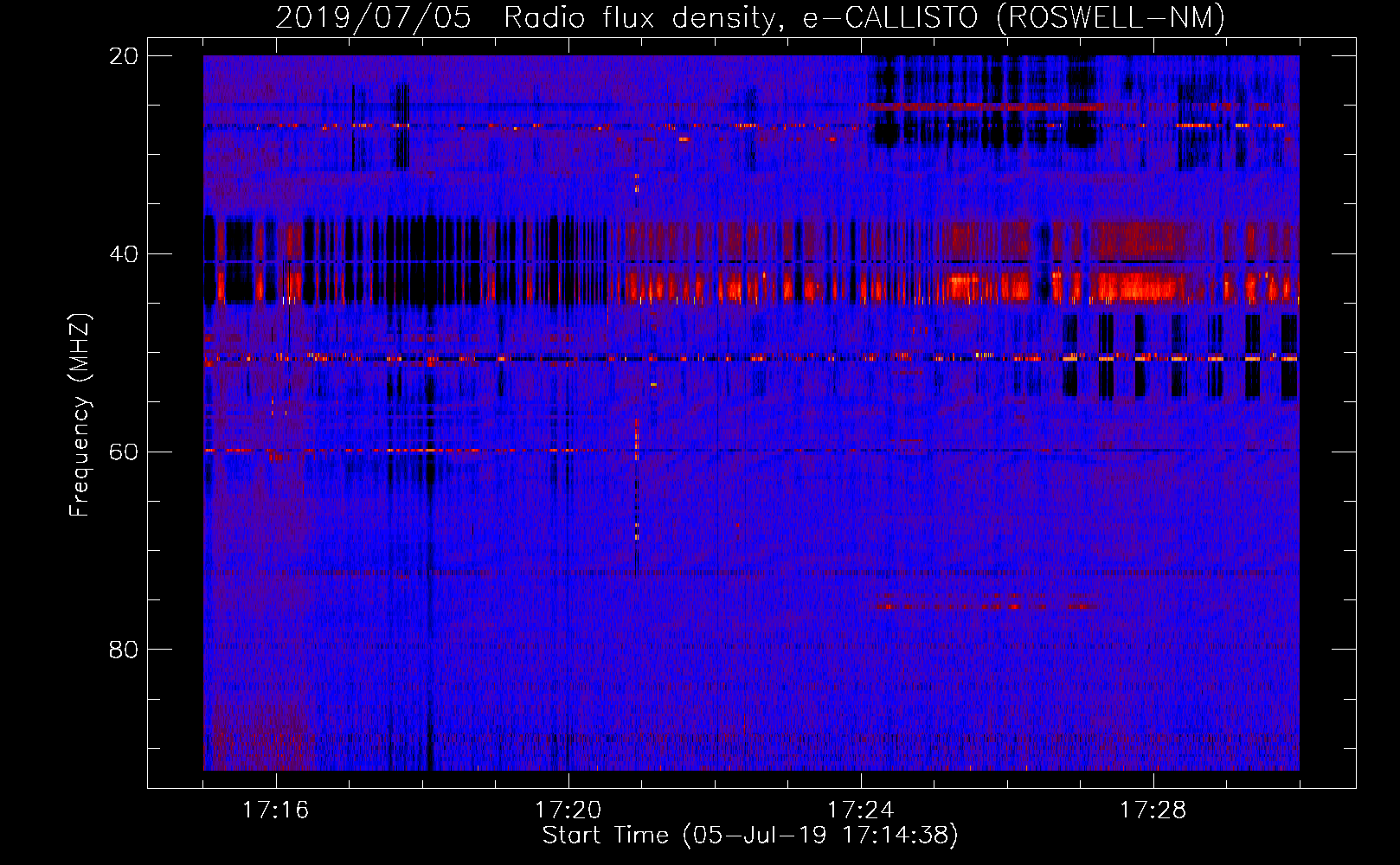1400x865 pixels.
Task: Click the 40 frequency tick label
Action: [x=124, y=254]
